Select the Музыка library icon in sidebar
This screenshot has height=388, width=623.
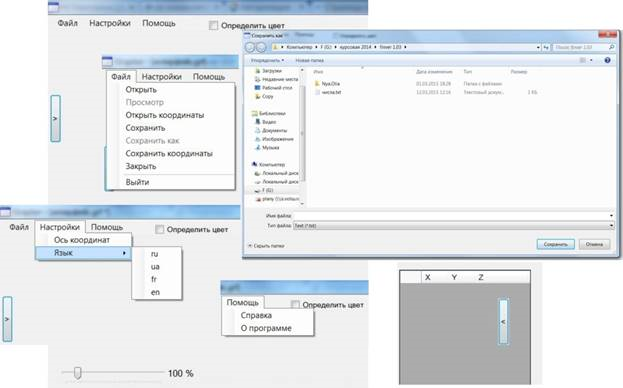pyautogui.click(x=258, y=147)
